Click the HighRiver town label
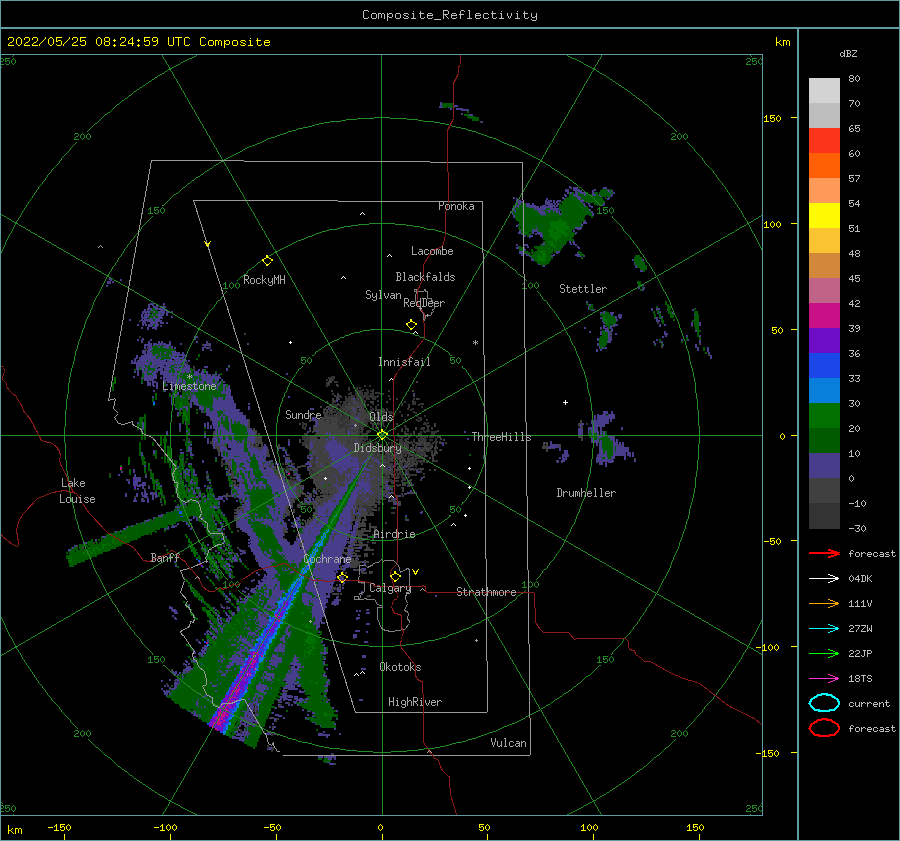This screenshot has height=841, width=900. point(415,702)
